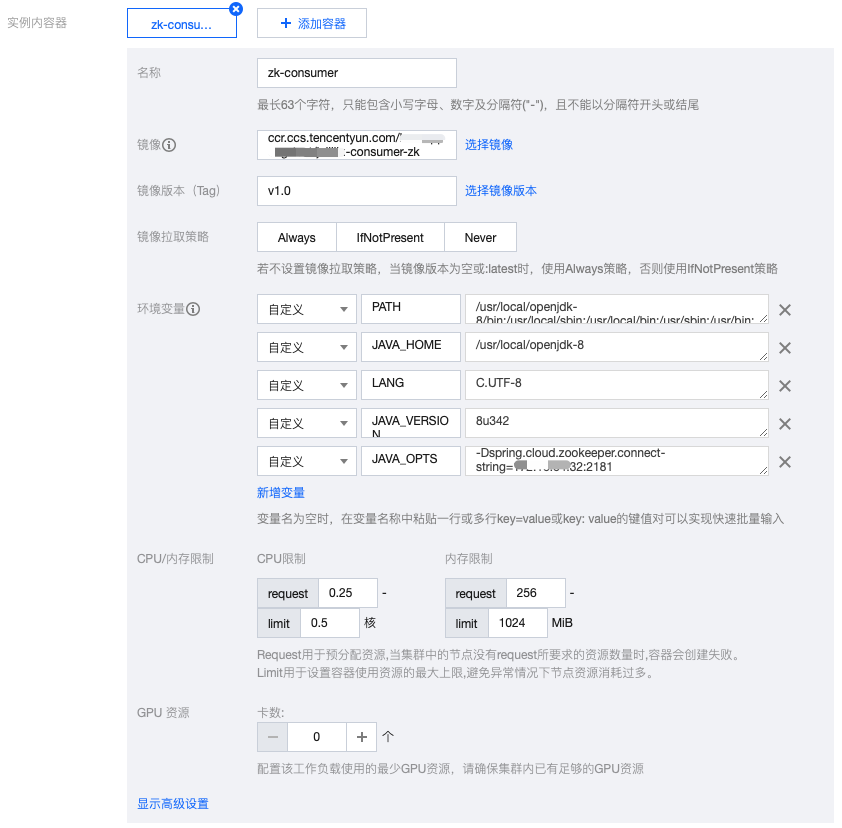Screen dimensions: 842x828
Task: Delete the JAVA_VERSION environment variable row
Action: click(785, 424)
